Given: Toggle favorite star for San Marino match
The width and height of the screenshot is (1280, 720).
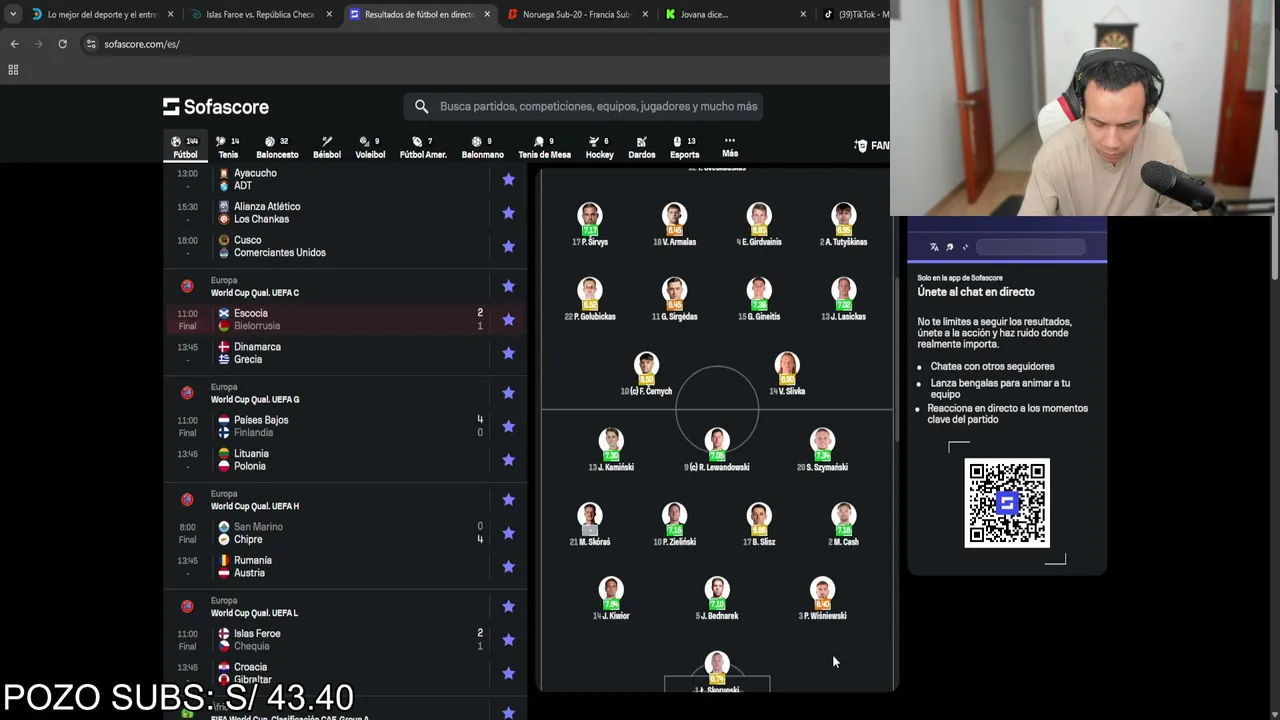Looking at the screenshot, I should pyautogui.click(x=508, y=533).
